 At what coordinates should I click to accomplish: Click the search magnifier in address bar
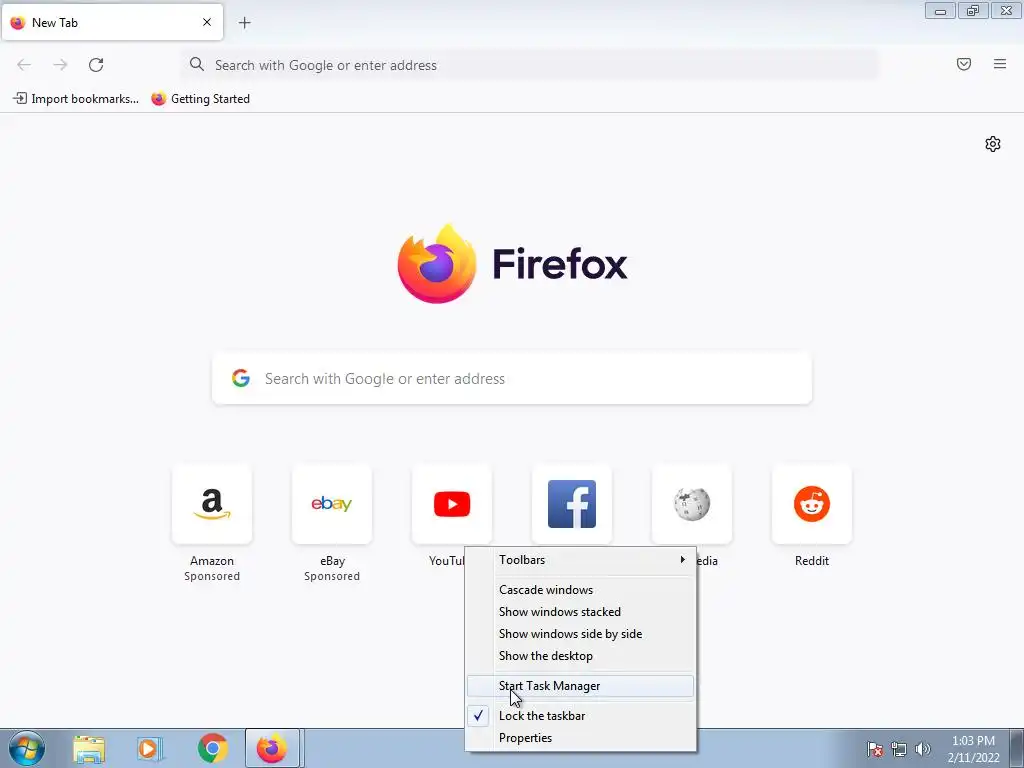[197, 64]
